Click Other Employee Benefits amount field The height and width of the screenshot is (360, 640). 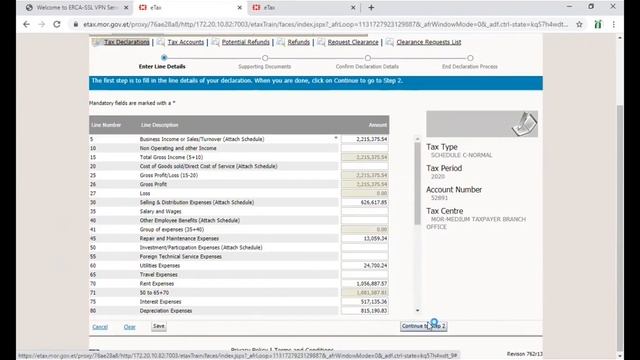click(365, 220)
